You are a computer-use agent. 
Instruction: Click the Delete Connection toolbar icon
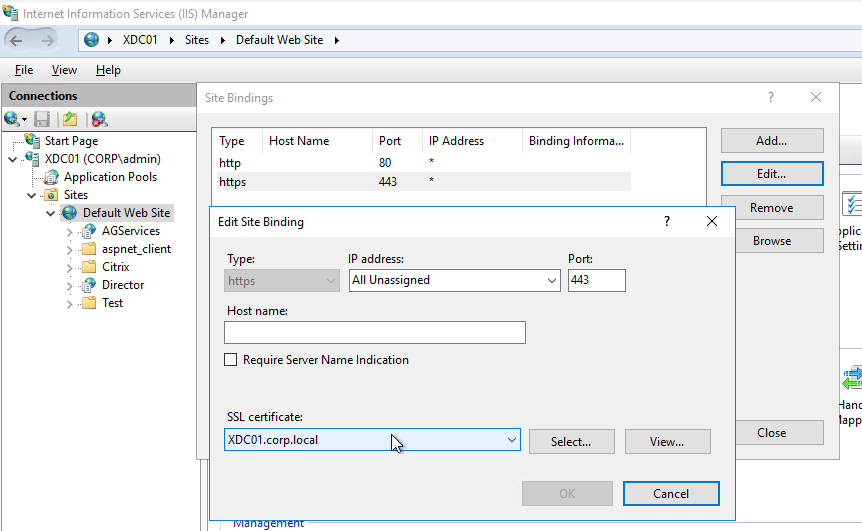click(x=100, y=119)
